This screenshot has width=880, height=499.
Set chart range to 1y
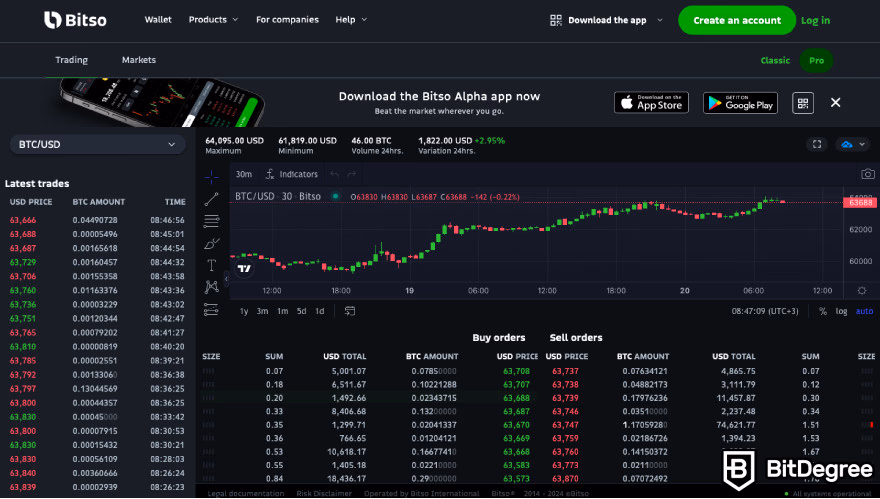coord(244,311)
